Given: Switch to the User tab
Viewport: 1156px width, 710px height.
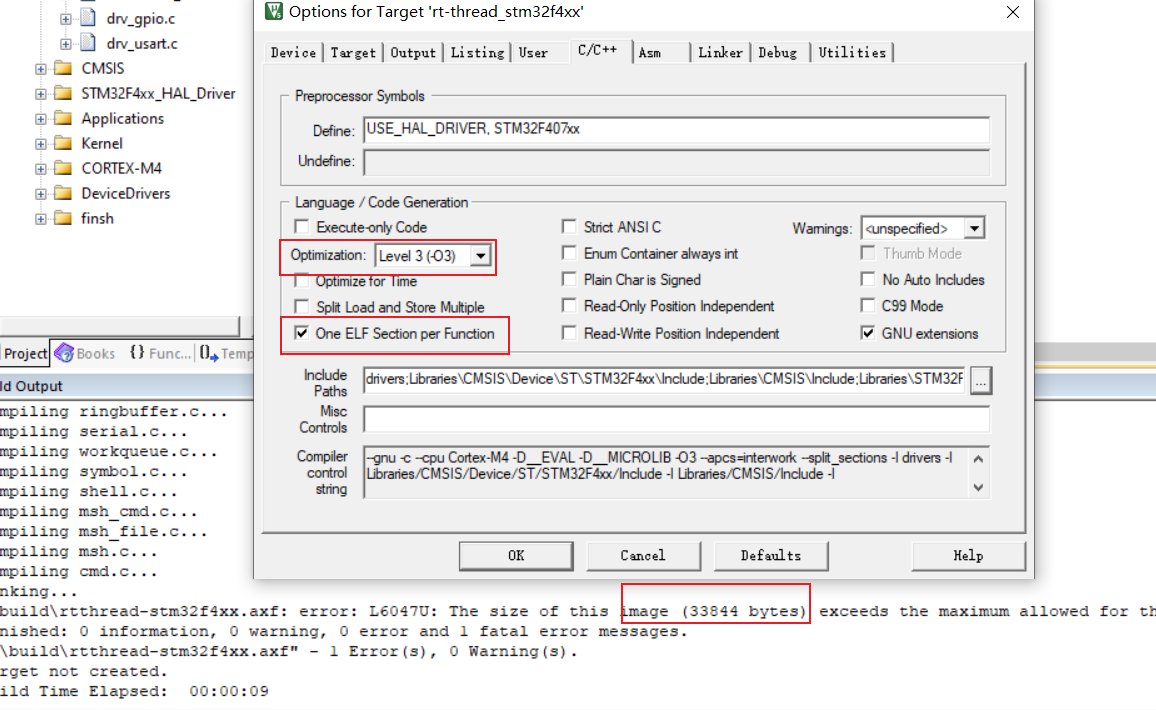Looking at the screenshot, I should [x=533, y=52].
